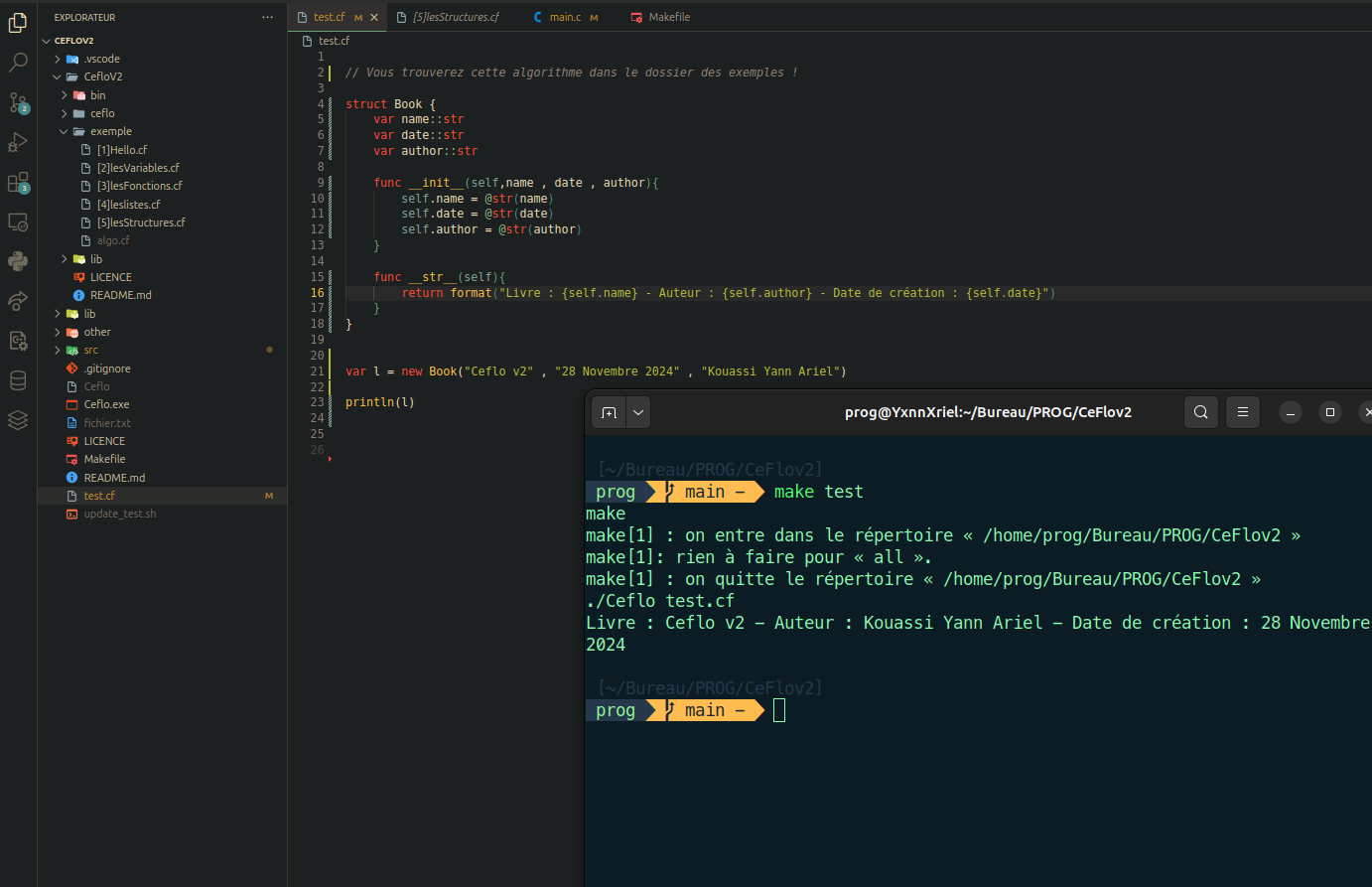Open the terminal new-tab dropdown arrow
This screenshot has width=1372, height=887.
pos(638,412)
